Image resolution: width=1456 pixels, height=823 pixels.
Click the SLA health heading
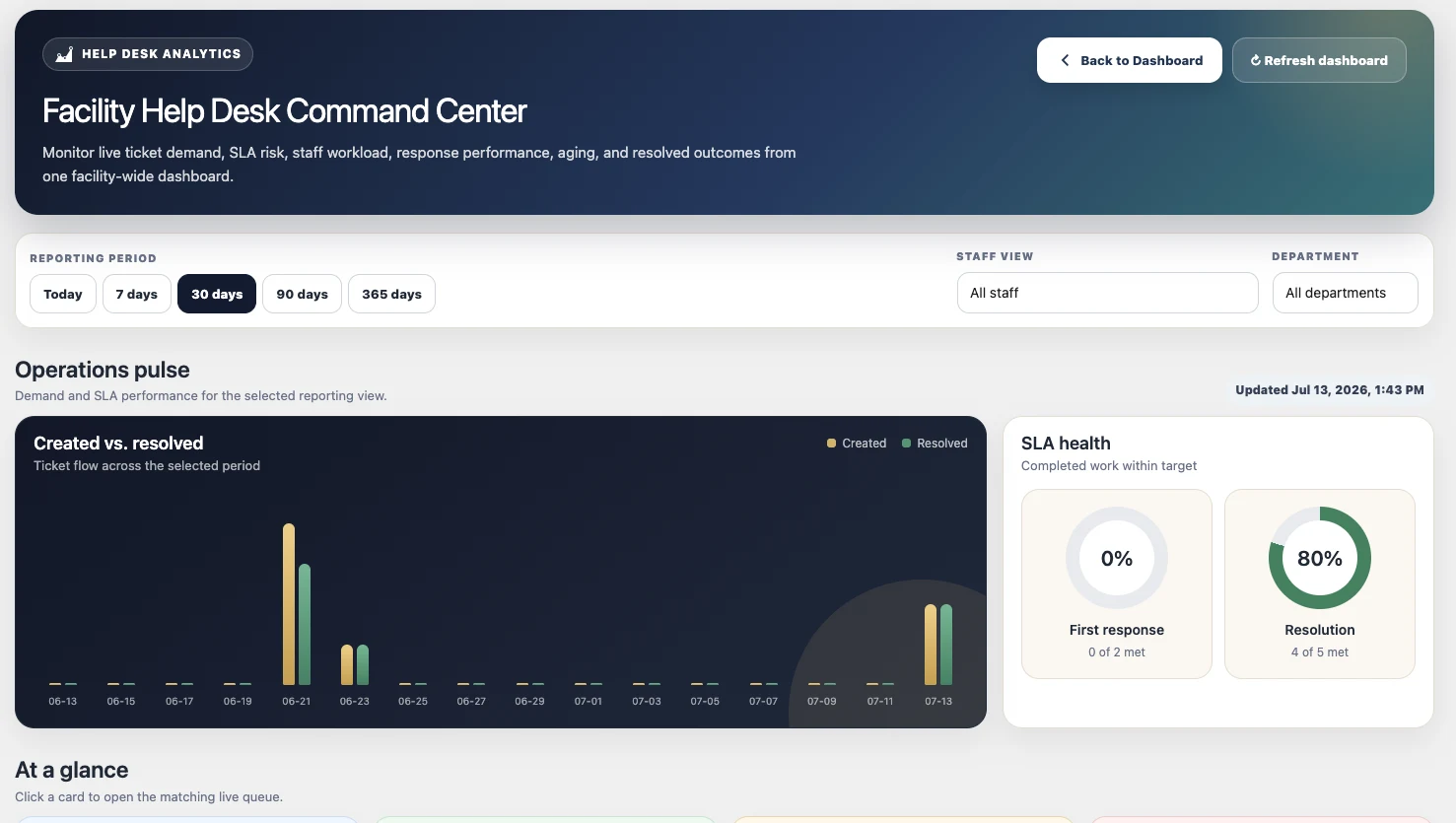tap(1066, 444)
